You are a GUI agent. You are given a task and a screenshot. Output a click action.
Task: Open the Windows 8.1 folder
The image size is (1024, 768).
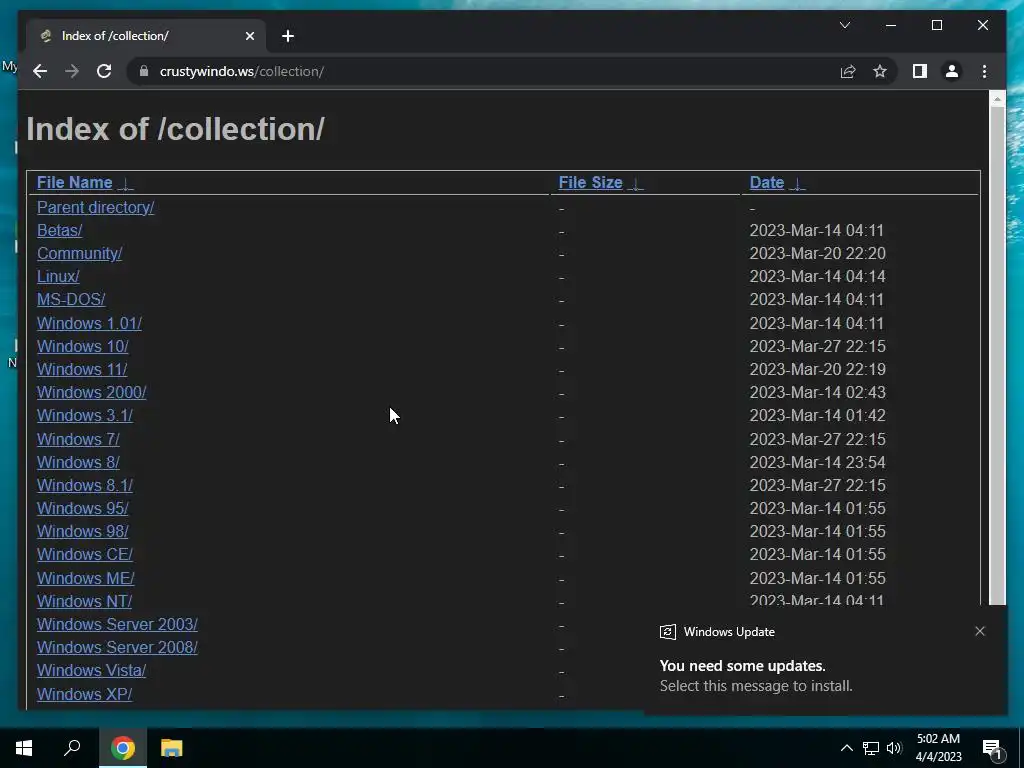(x=85, y=486)
